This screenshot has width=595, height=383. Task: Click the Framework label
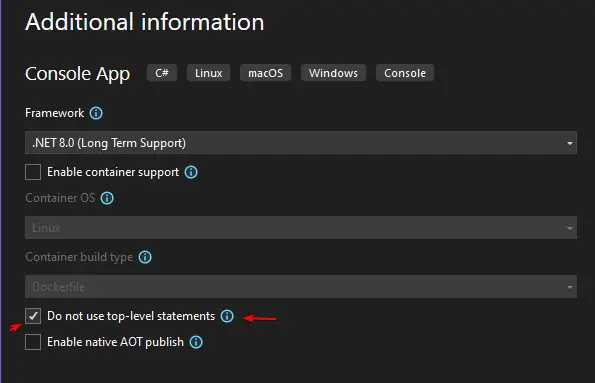click(55, 113)
